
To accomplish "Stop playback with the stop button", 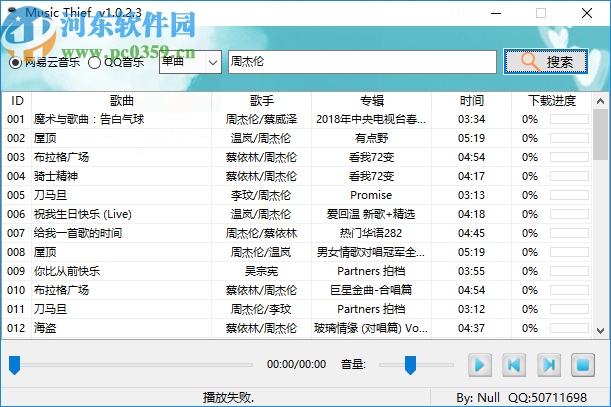I will point(583,365).
